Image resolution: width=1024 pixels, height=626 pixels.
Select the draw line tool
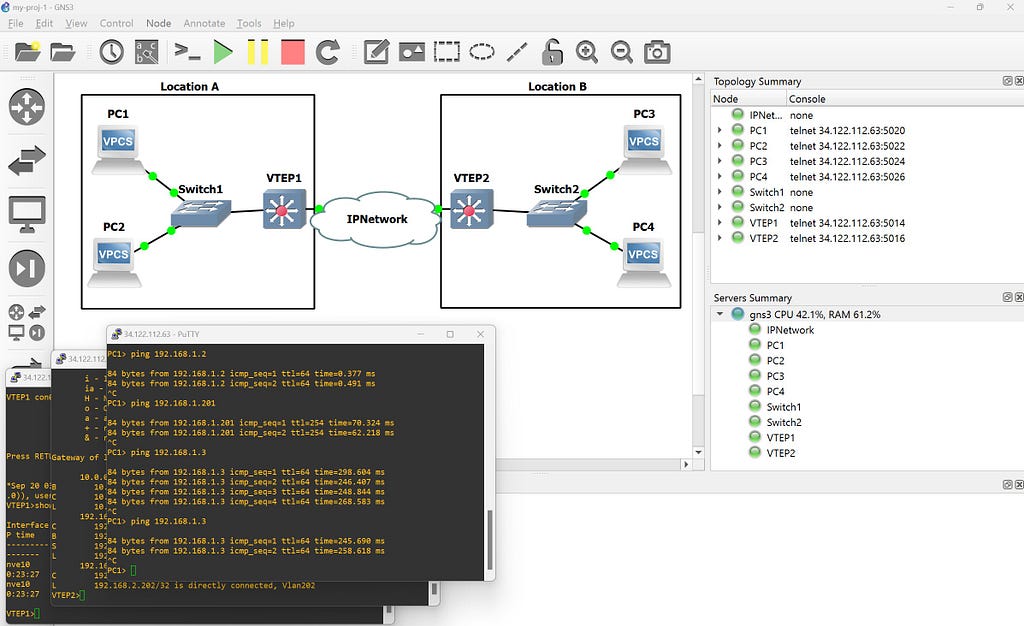tap(517, 52)
